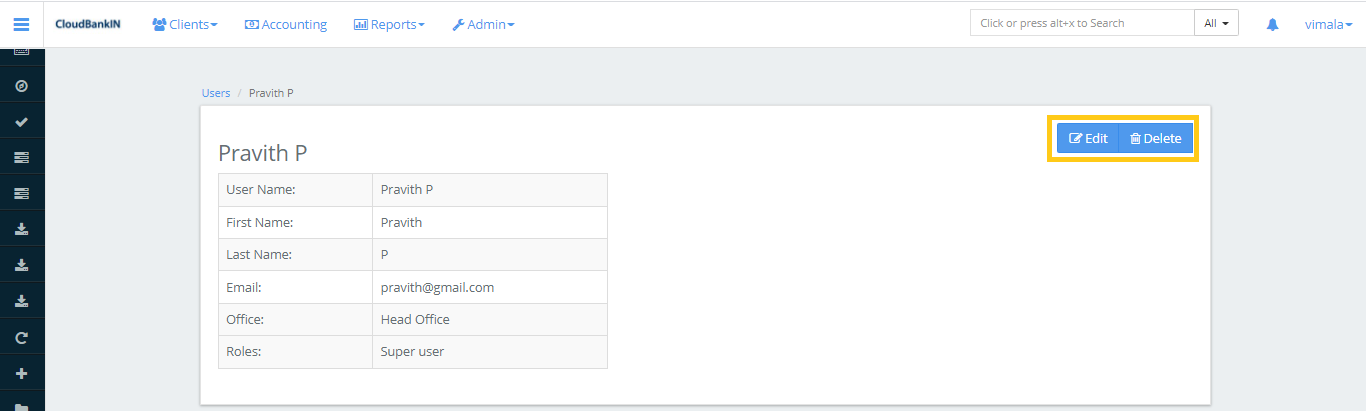Expand the Admin dropdown menu
Image resolution: width=1366 pixels, height=411 pixels.
pos(483,24)
